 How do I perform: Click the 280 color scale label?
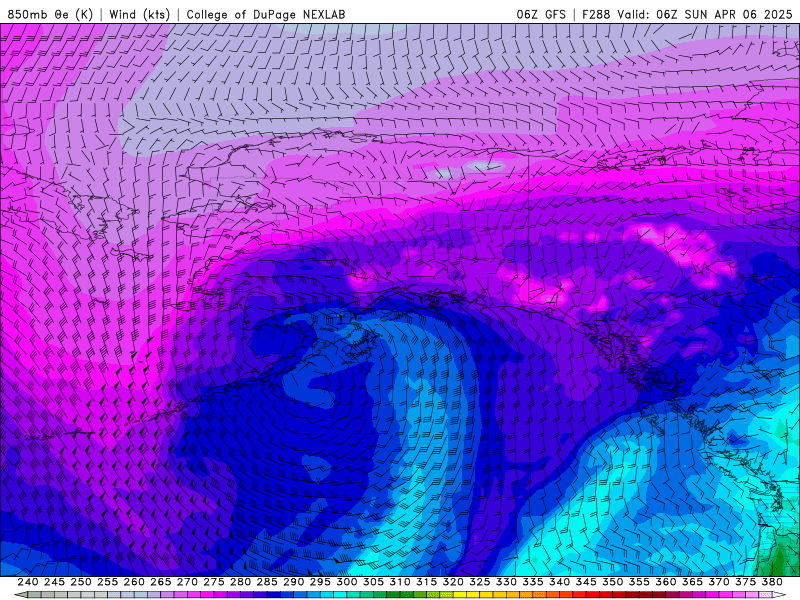[240, 582]
